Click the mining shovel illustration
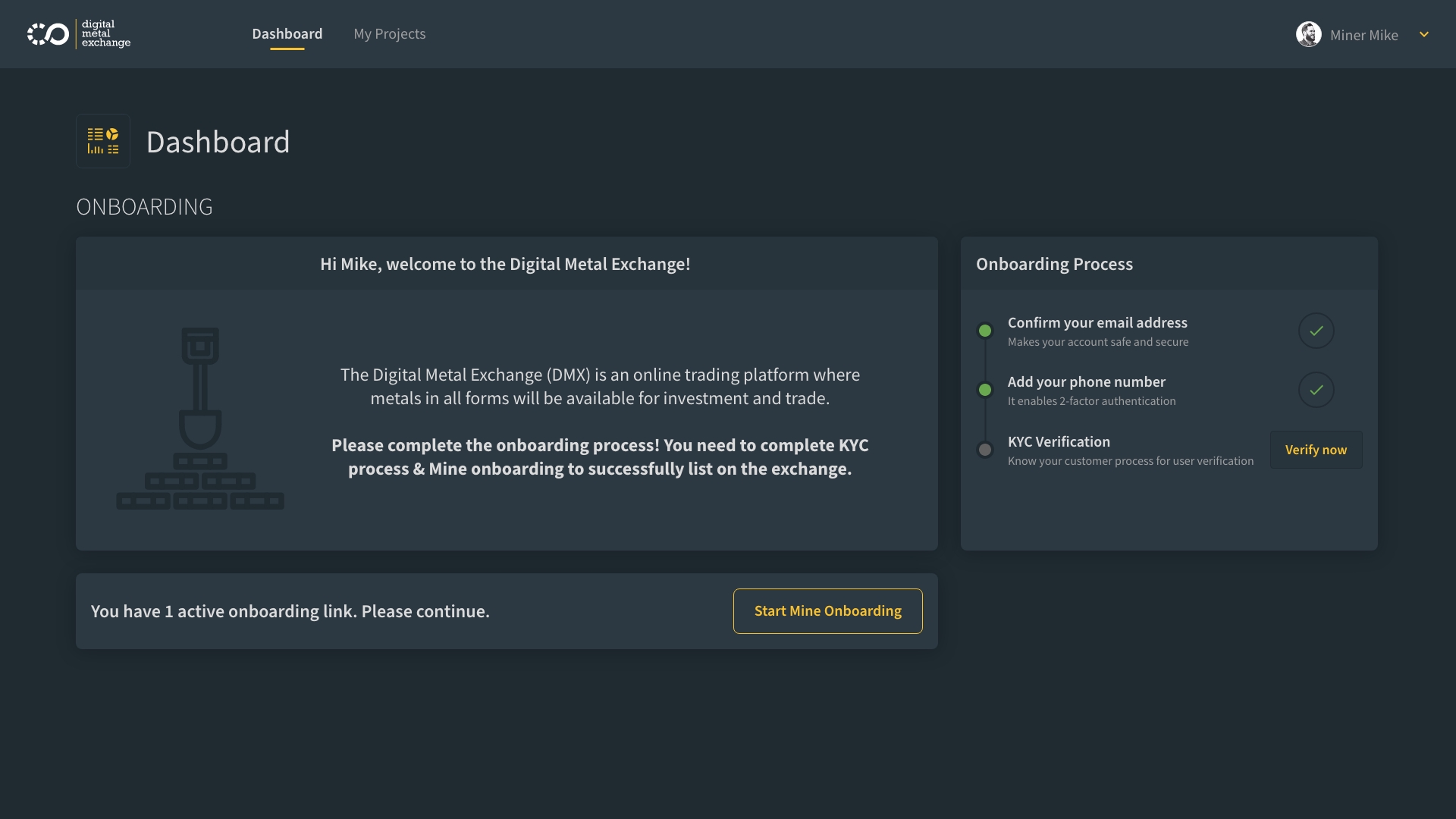Viewport: 1456px width, 819px height. (200, 418)
